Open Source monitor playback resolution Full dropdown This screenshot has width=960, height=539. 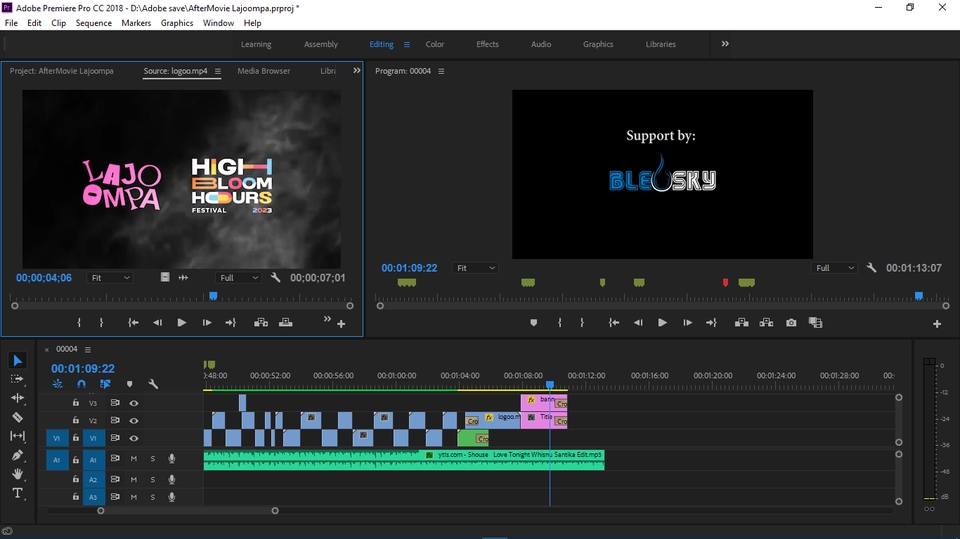(x=239, y=277)
